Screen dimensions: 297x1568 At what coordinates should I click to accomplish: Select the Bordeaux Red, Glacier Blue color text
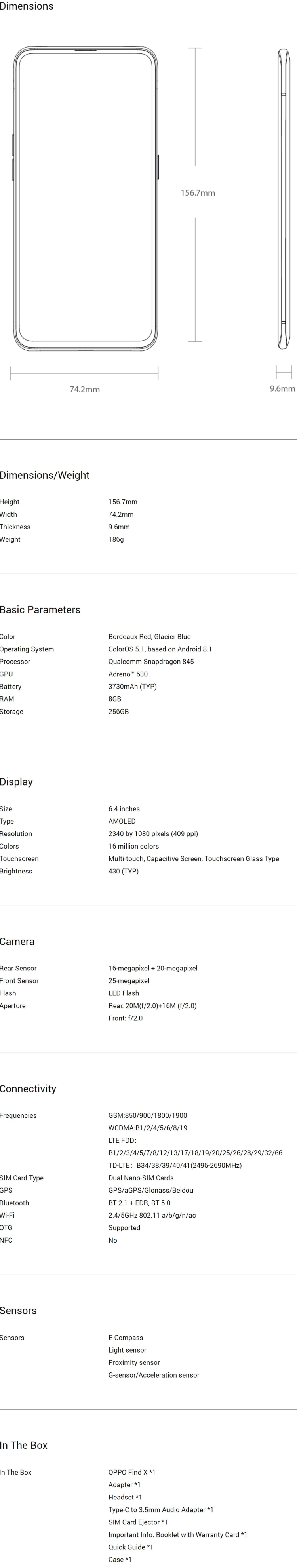pyautogui.click(x=149, y=637)
